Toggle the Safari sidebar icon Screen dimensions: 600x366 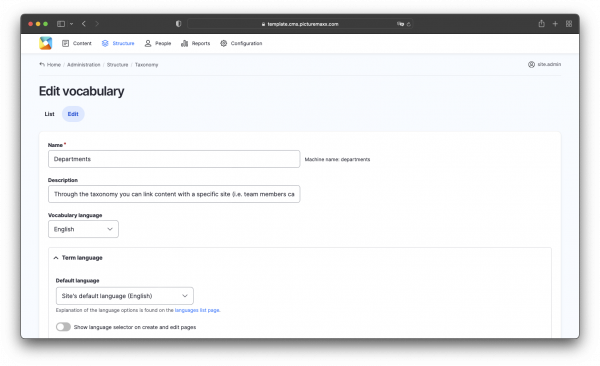point(61,24)
